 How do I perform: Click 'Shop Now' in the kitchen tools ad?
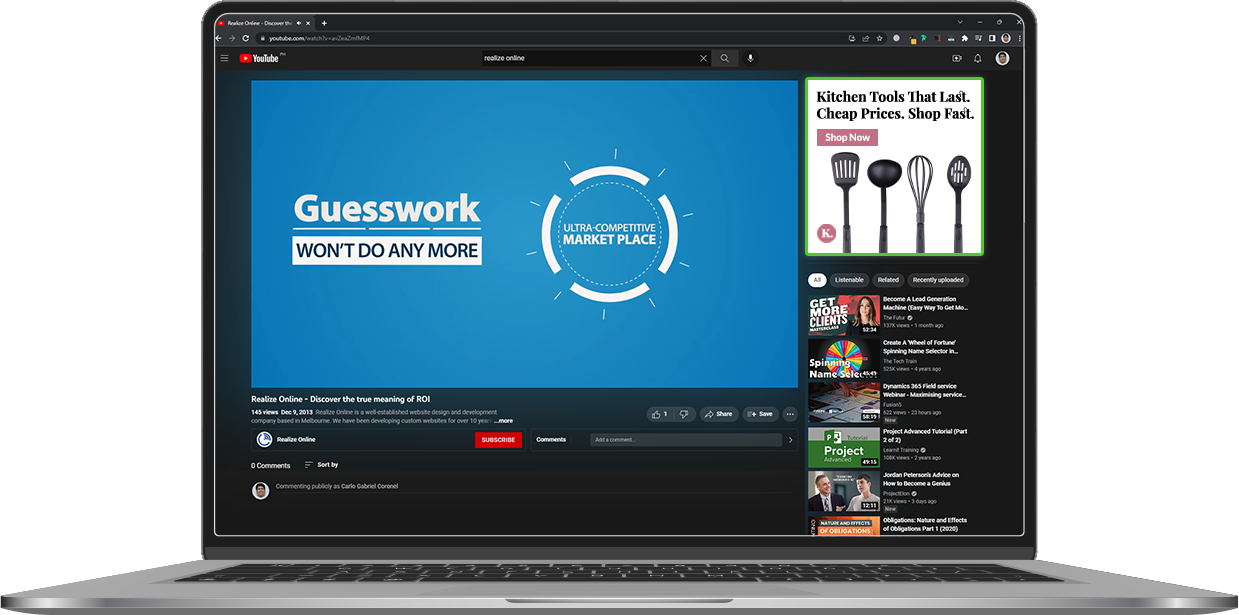[847, 137]
